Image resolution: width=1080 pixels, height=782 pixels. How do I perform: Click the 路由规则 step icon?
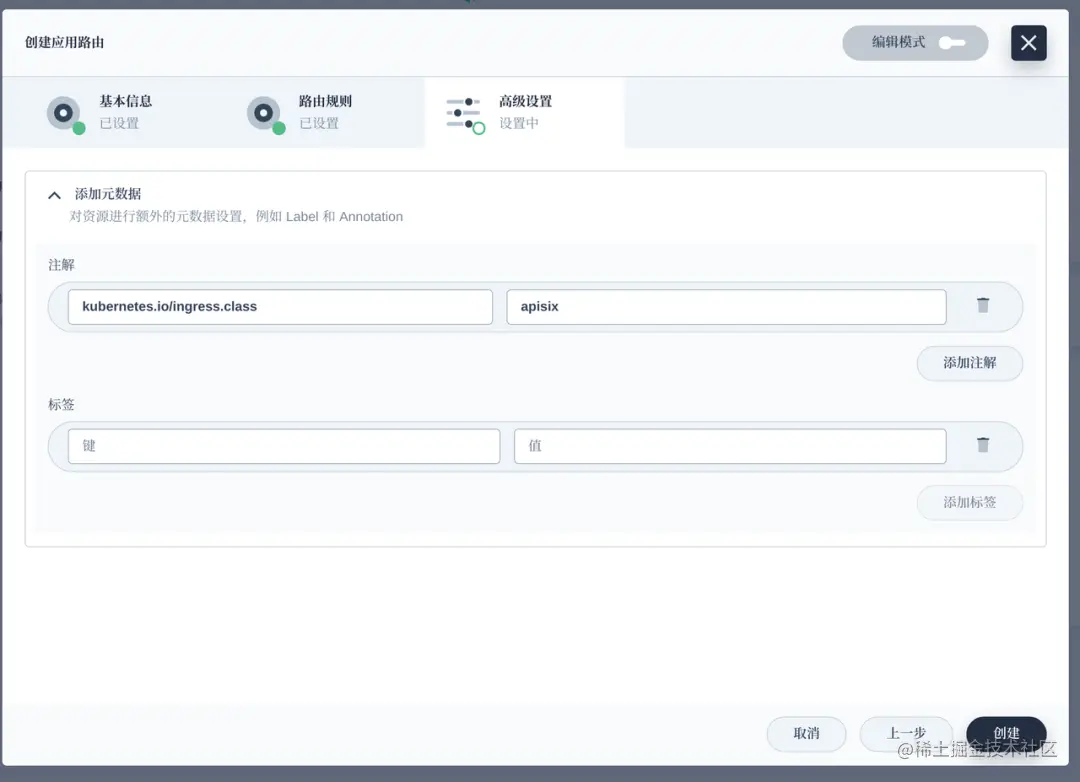click(265, 114)
